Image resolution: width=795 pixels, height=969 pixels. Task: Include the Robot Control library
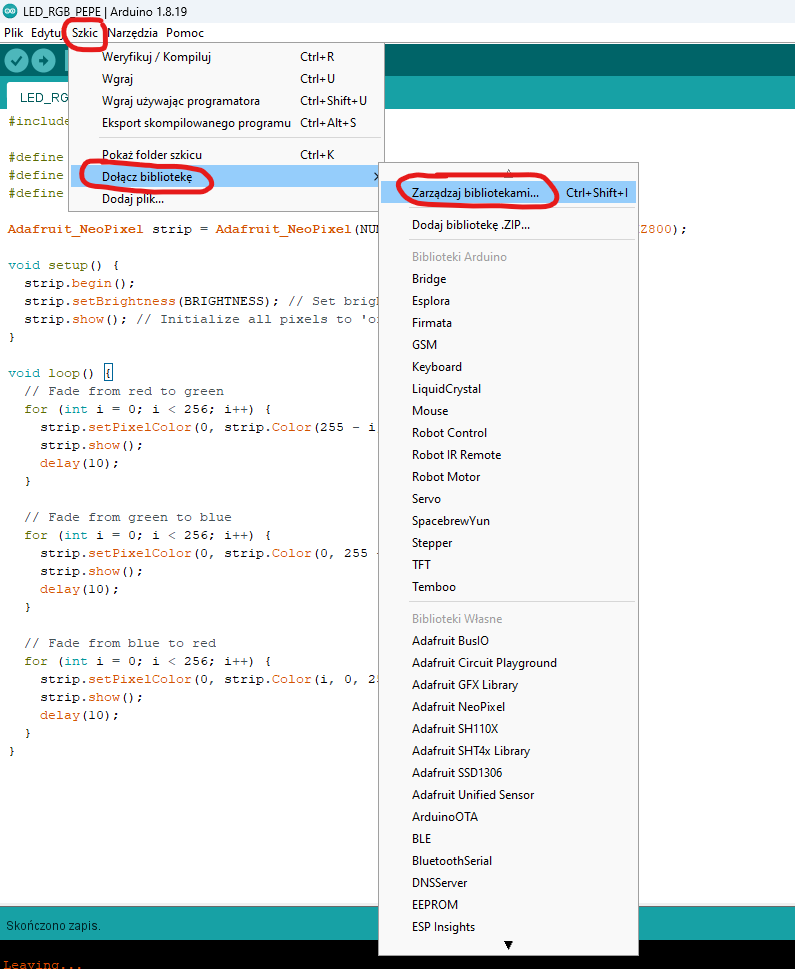(x=508, y=433)
